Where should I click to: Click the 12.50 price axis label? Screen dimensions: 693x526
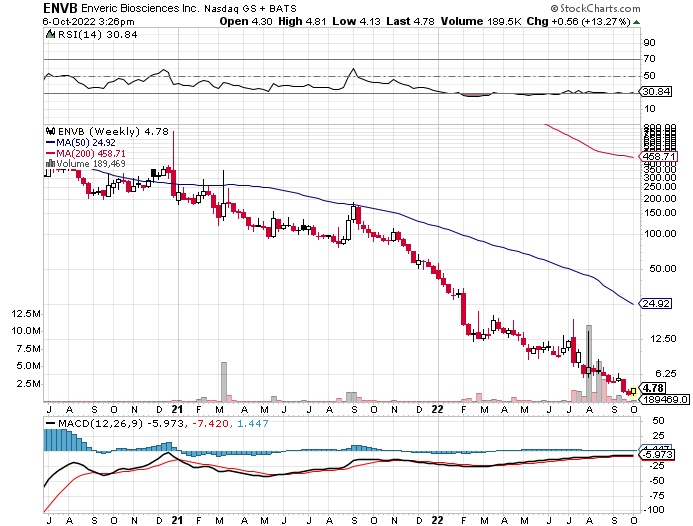click(662, 339)
